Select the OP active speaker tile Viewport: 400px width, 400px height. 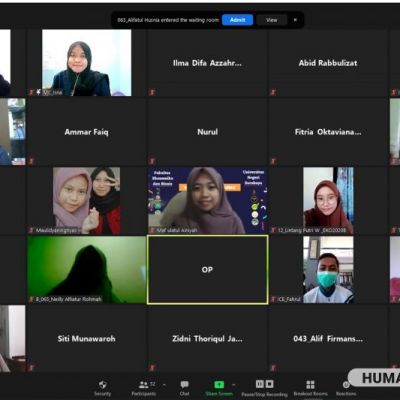pos(207,270)
